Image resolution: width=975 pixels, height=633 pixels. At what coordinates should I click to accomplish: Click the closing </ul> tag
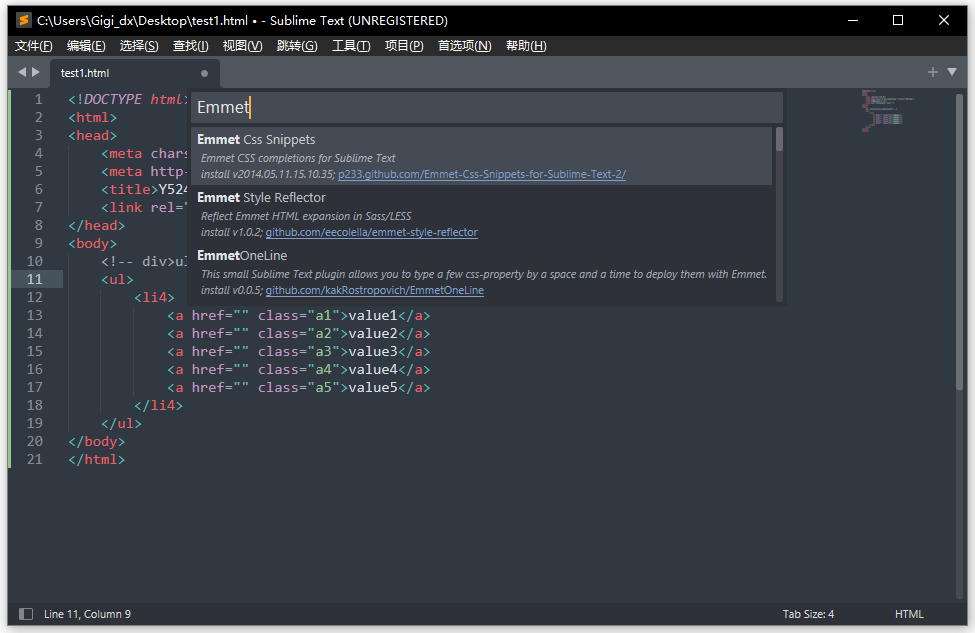[x=121, y=424]
